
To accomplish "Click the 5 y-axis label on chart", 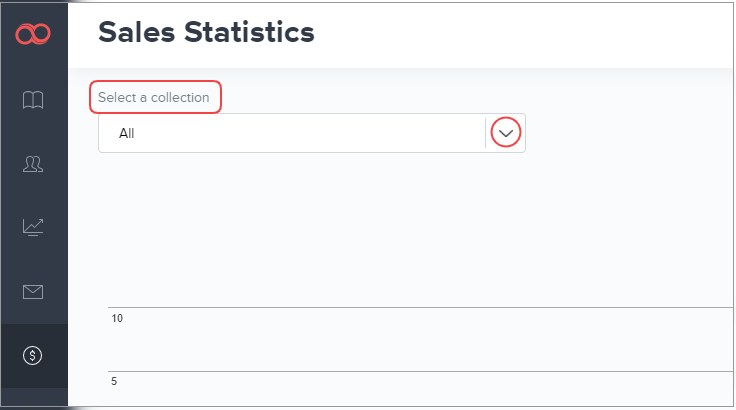I will pos(114,381).
